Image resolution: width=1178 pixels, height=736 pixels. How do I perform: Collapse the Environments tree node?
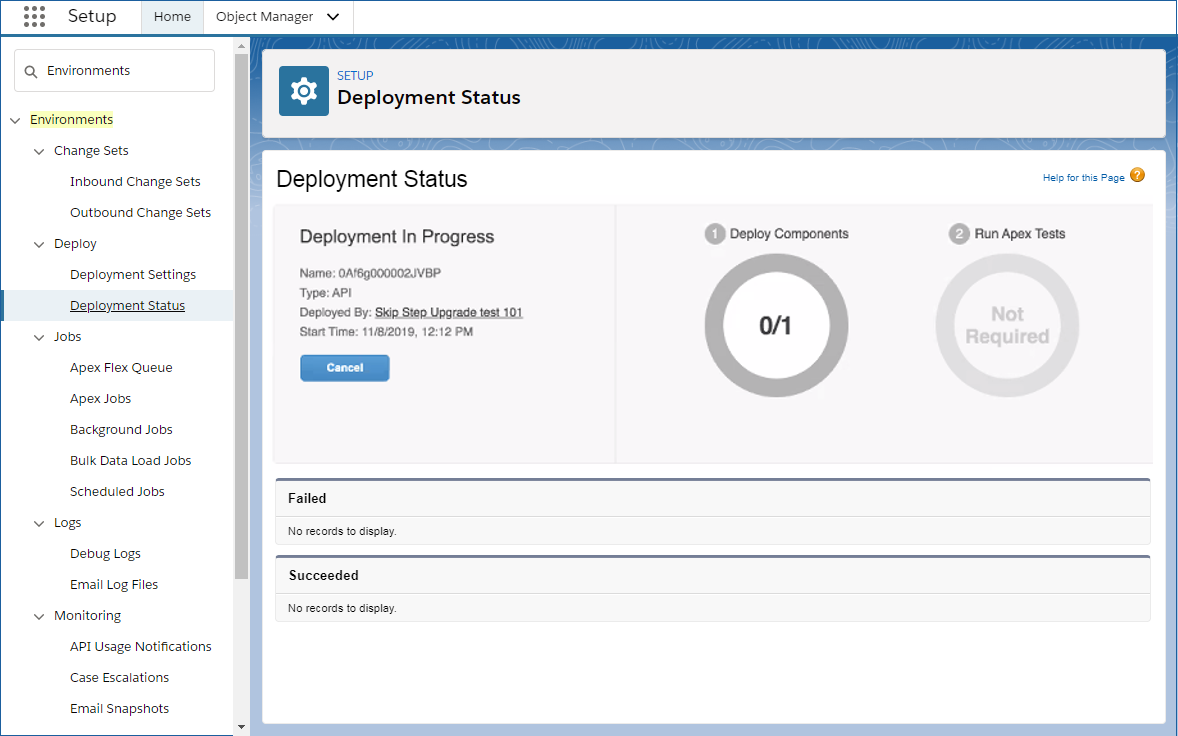coord(15,119)
